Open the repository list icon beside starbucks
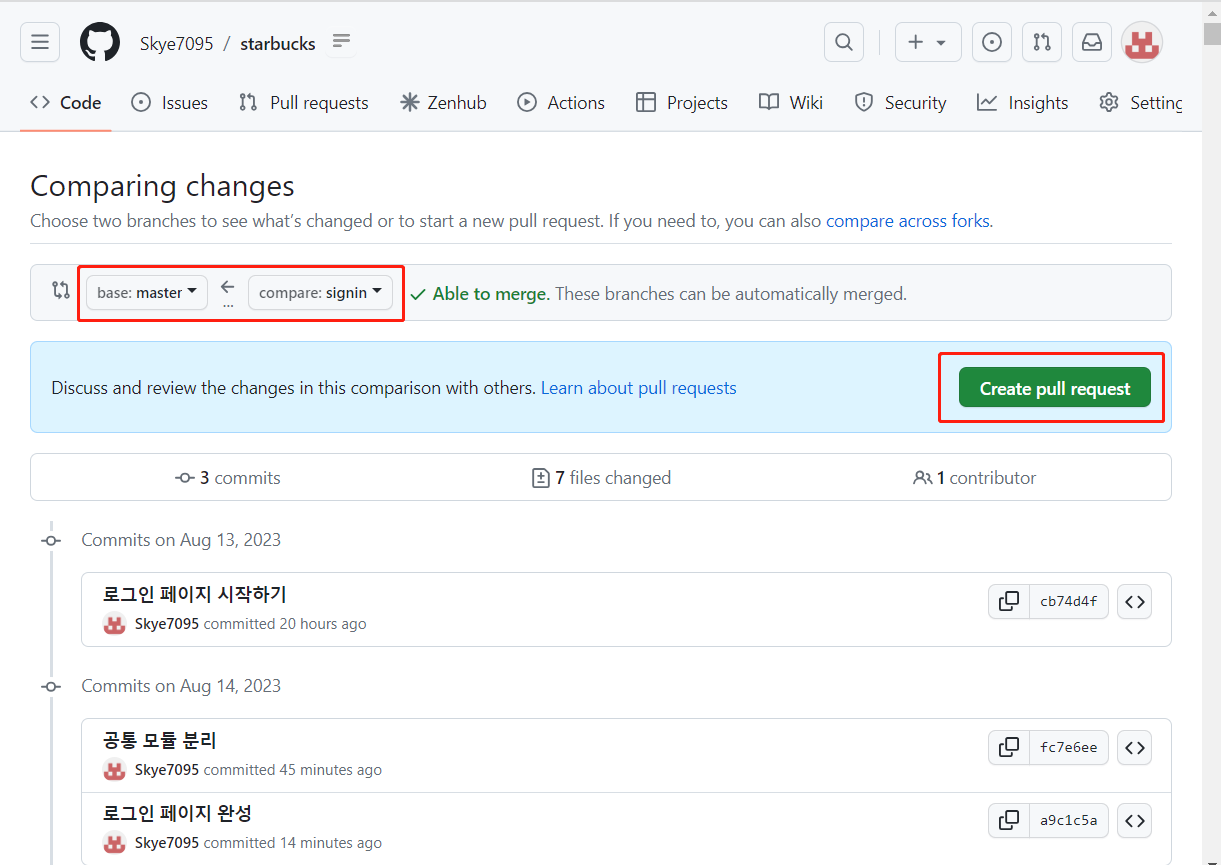This screenshot has height=865, width=1221. coord(342,42)
